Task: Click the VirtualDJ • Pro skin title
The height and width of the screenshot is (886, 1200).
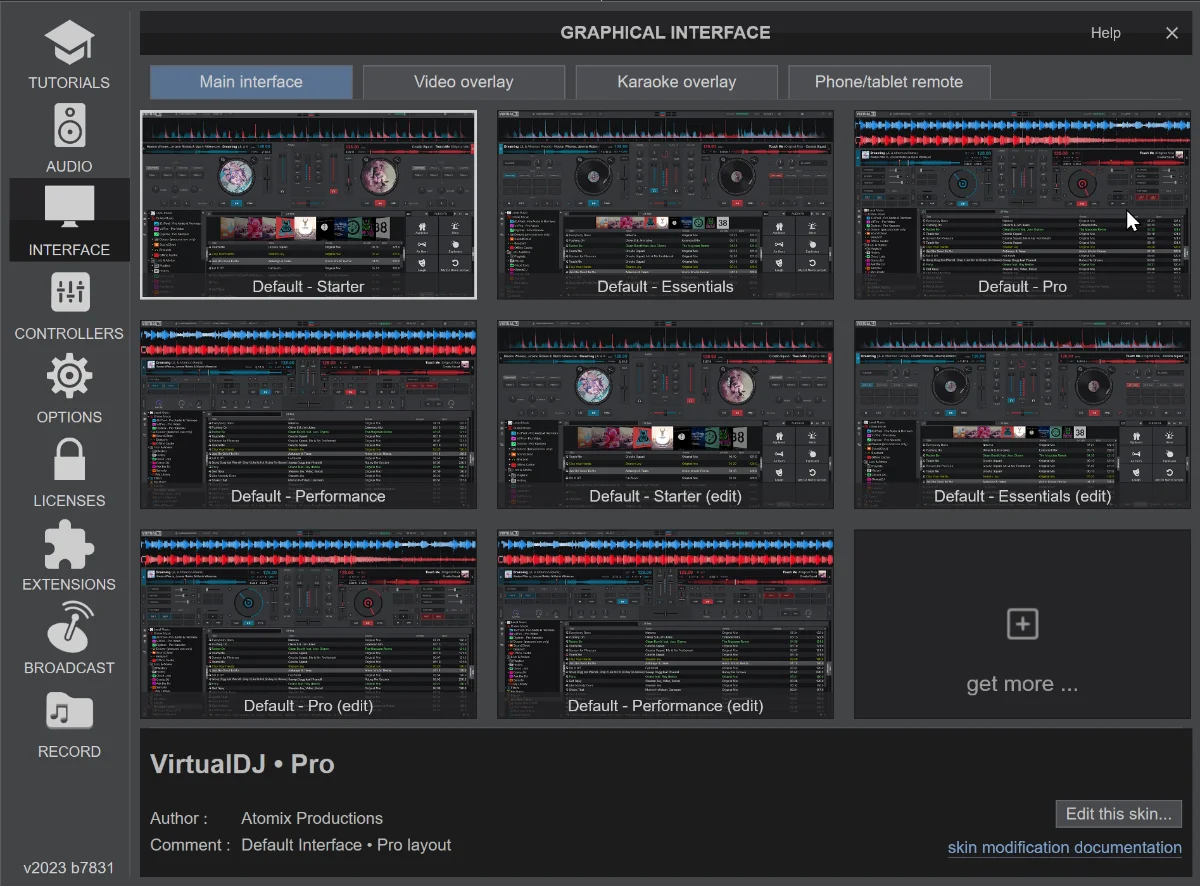Action: tap(242, 764)
